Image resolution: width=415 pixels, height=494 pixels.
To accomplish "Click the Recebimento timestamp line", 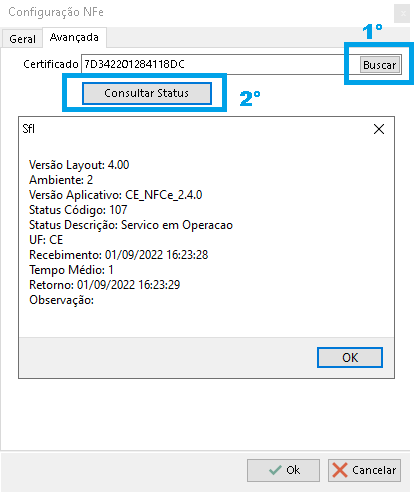I will tap(119, 255).
